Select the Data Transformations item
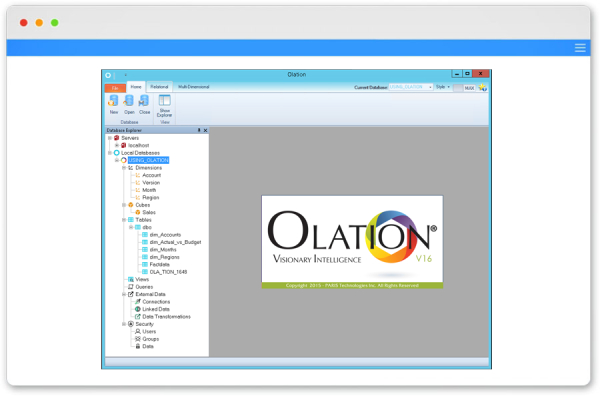 point(166,317)
